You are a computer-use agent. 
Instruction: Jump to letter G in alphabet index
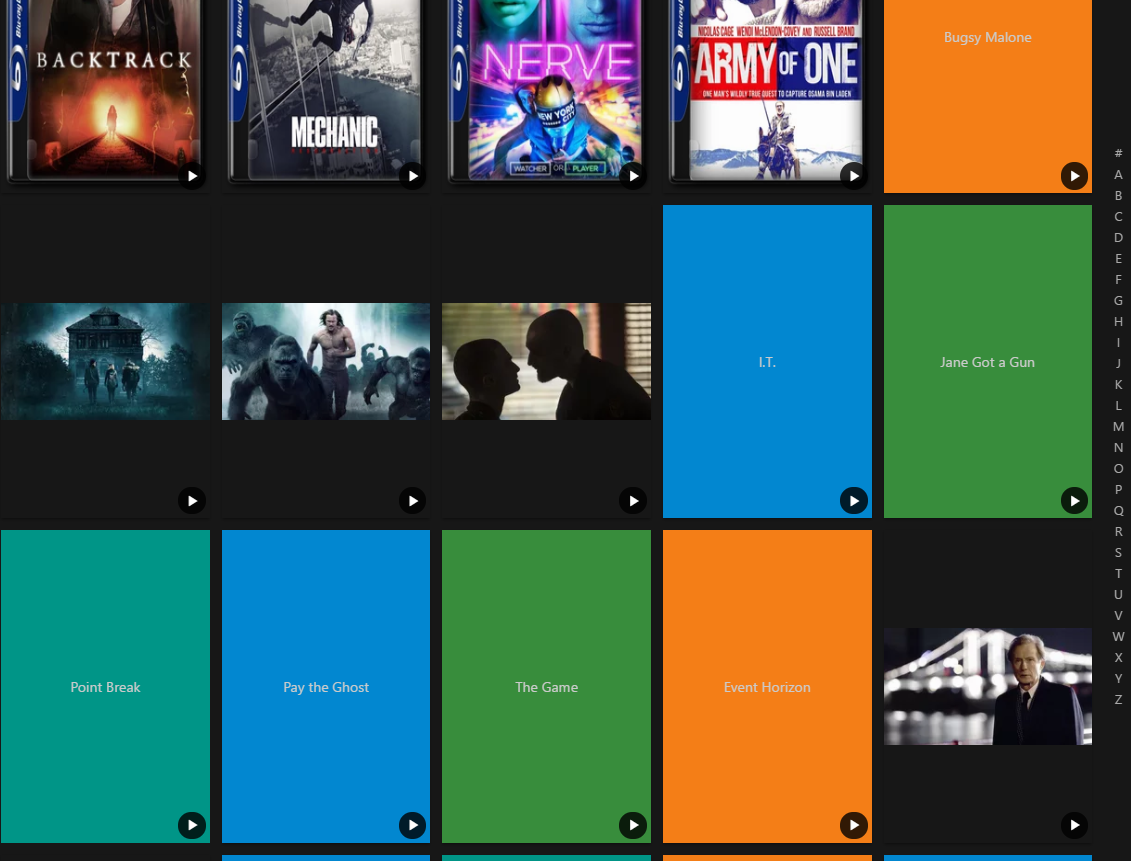(x=1118, y=300)
